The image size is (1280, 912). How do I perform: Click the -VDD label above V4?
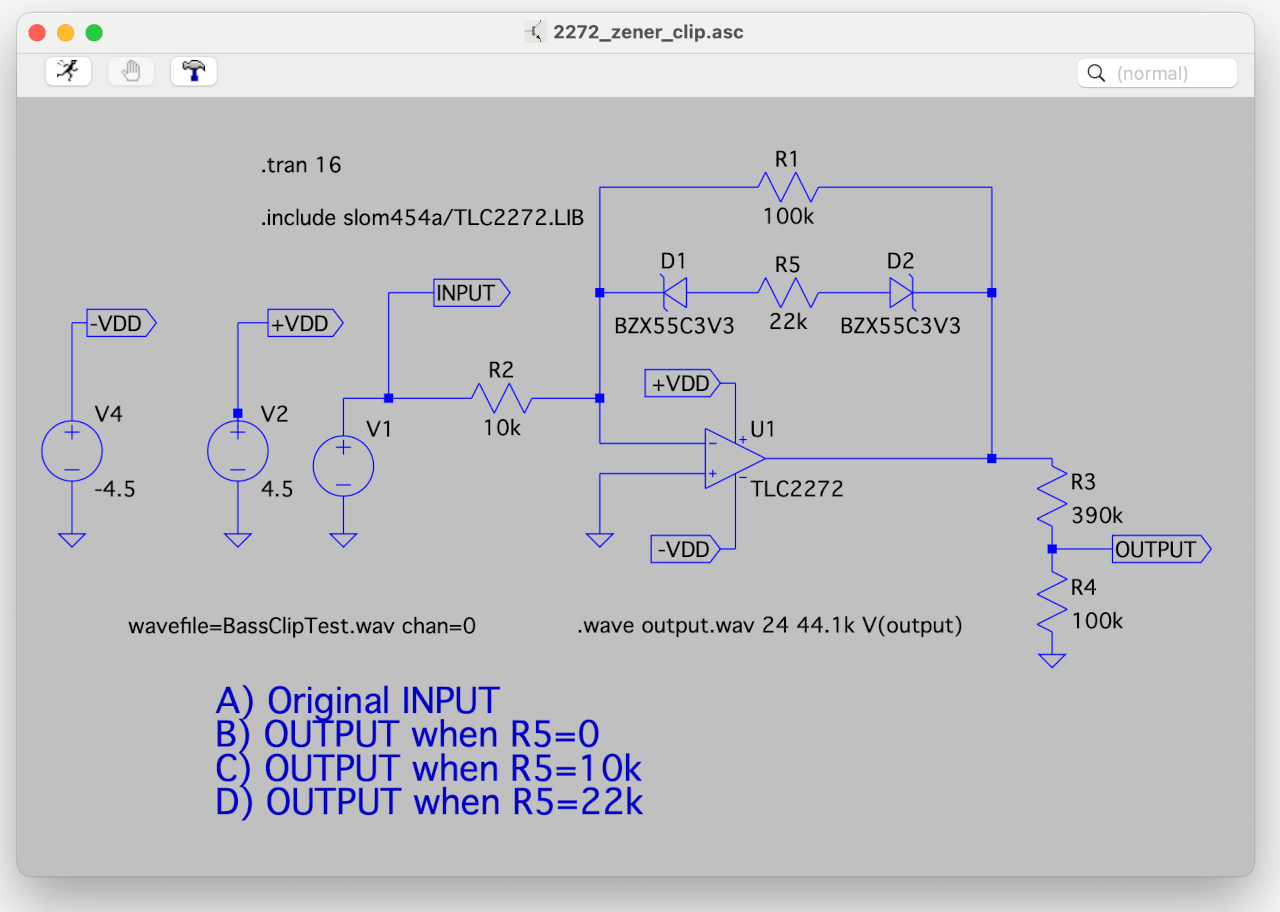click(x=122, y=323)
